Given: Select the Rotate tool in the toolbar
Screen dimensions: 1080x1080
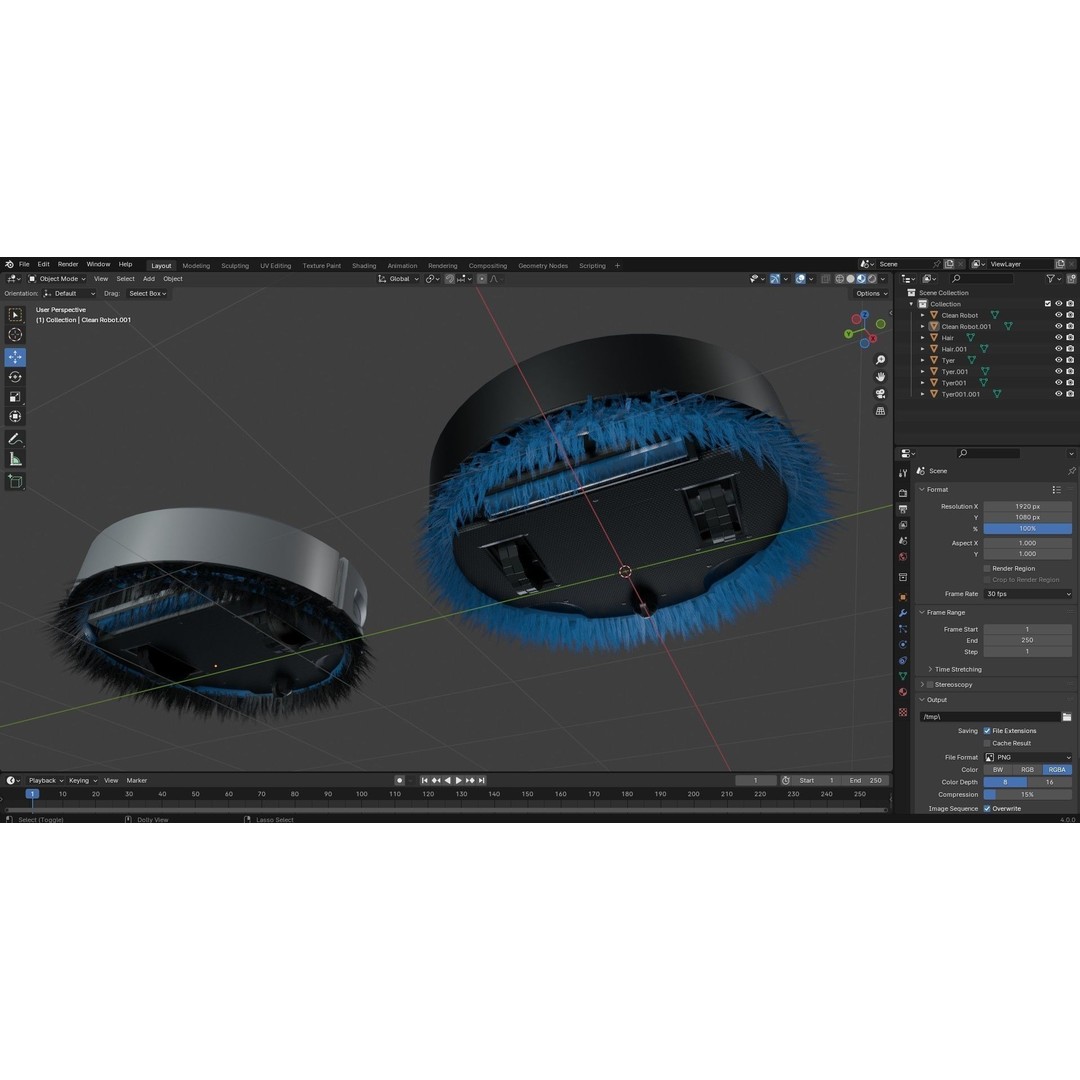Looking at the screenshot, I should pos(15,377).
